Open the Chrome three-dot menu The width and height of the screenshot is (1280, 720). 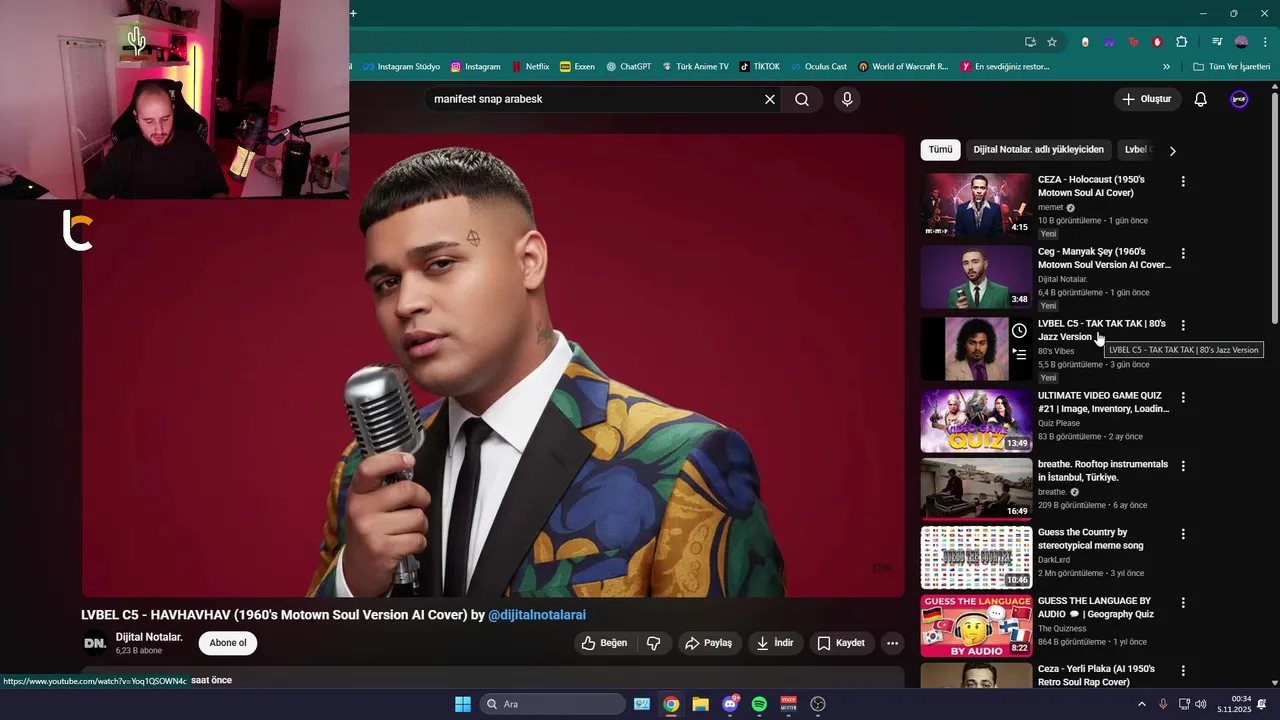(1265, 42)
